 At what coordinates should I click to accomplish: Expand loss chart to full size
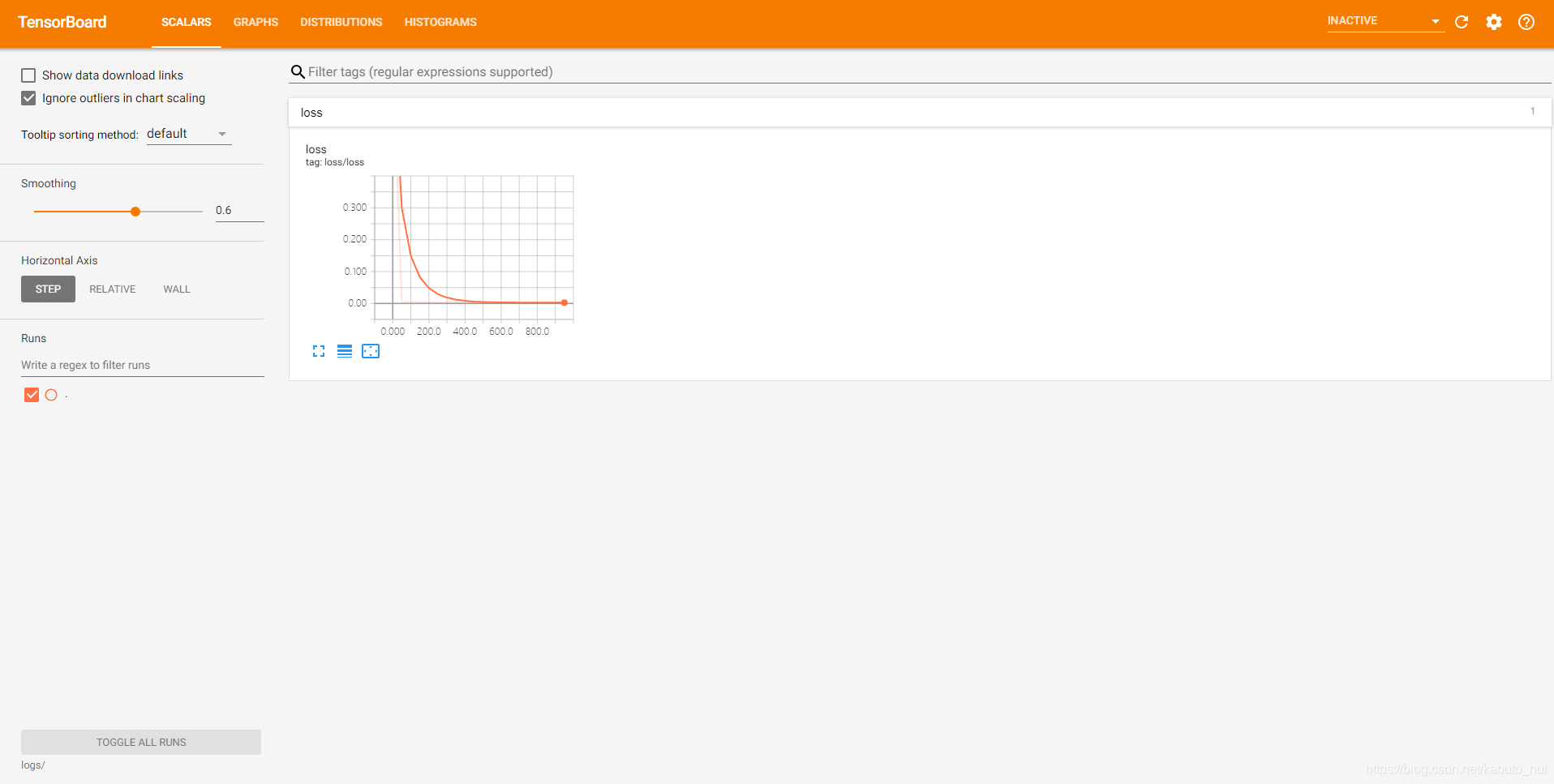[x=319, y=351]
